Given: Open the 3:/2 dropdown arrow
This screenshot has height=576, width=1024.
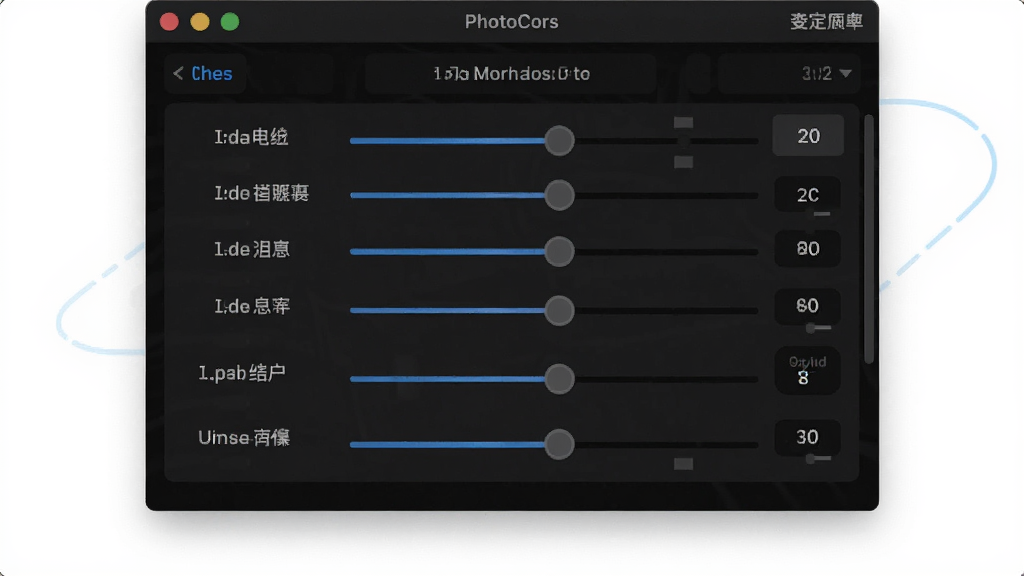Looking at the screenshot, I should [x=846, y=73].
